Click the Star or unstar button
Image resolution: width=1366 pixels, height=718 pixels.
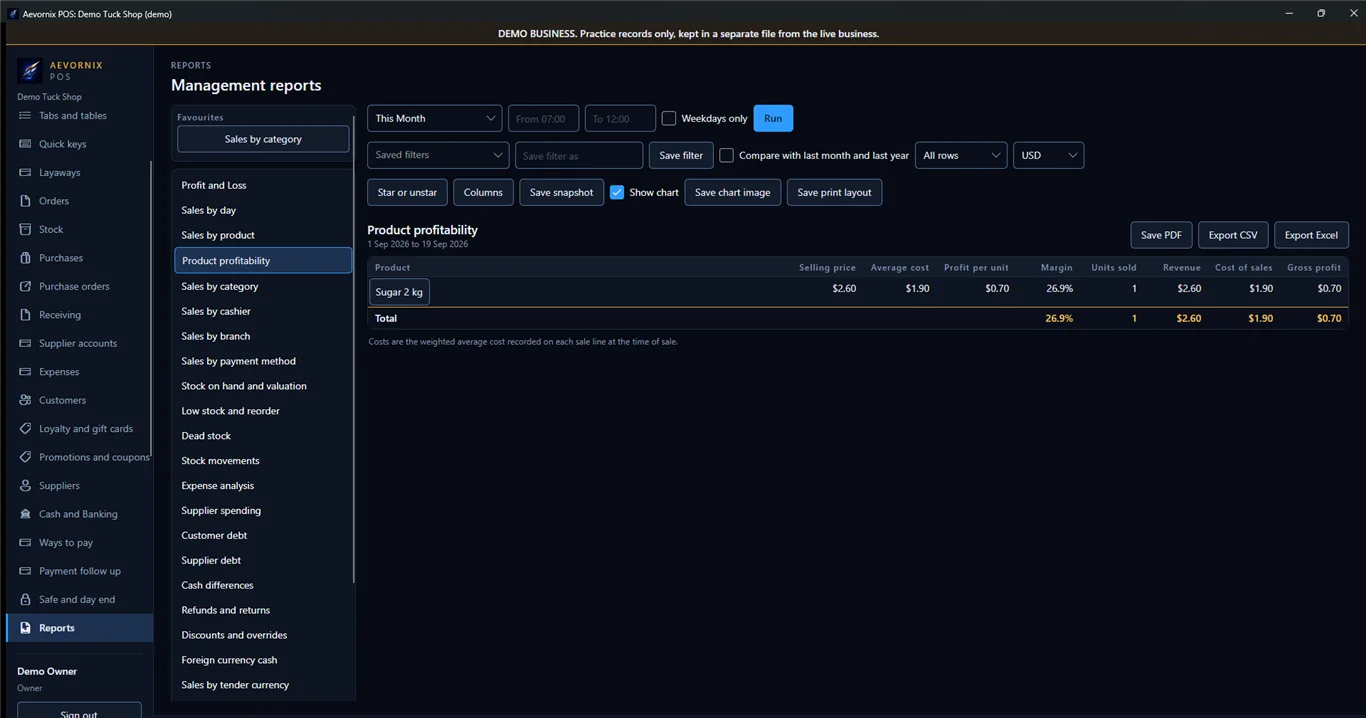click(x=407, y=192)
